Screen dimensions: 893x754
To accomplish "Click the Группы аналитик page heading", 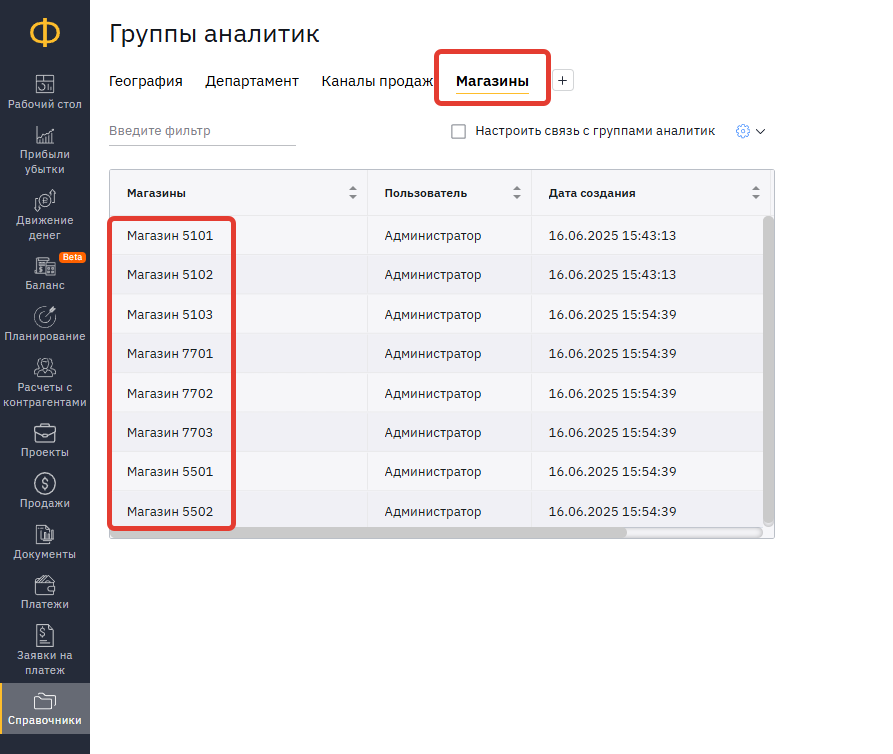I will [x=214, y=34].
